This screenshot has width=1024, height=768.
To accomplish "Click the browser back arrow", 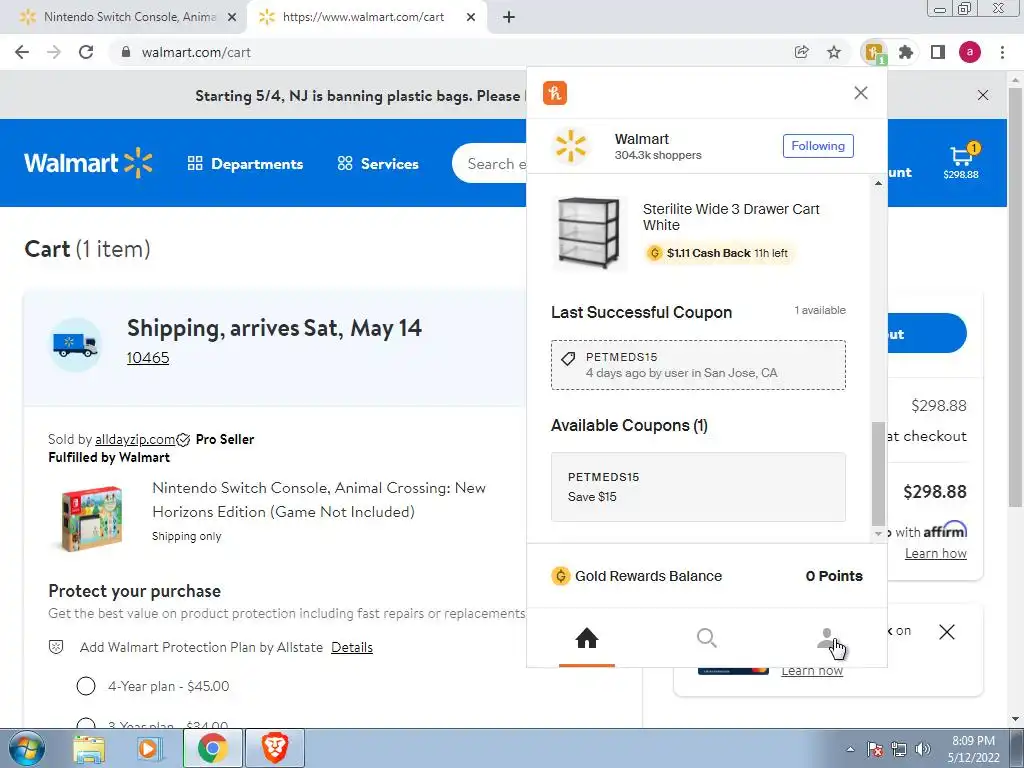I will pyautogui.click(x=22, y=52).
